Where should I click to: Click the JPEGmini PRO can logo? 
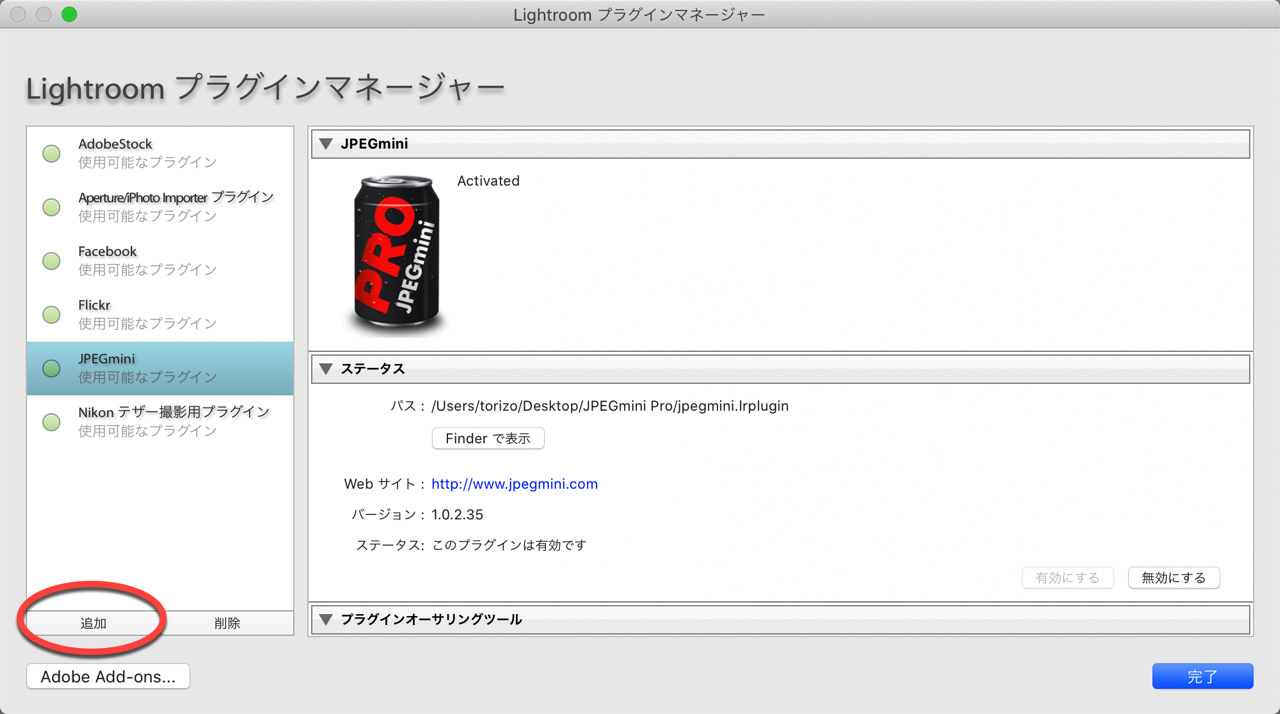tap(396, 254)
